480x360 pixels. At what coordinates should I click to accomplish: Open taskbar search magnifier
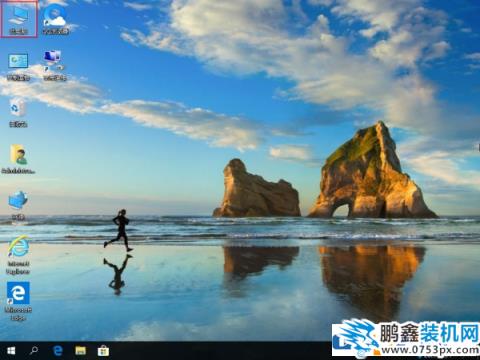pyautogui.click(x=34, y=351)
